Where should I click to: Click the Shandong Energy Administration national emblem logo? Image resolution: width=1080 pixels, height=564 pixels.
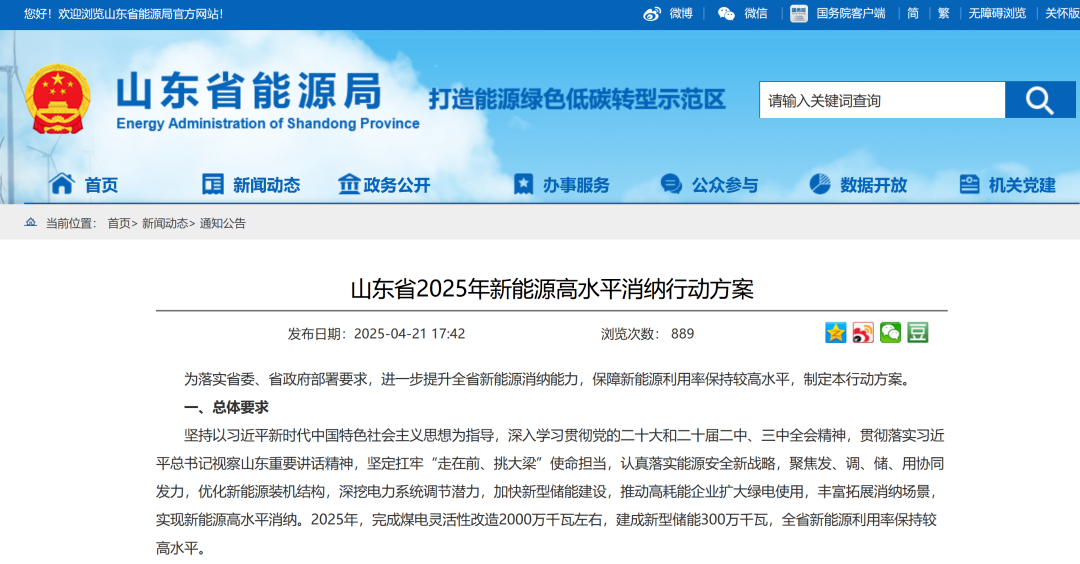(x=57, y=99)
